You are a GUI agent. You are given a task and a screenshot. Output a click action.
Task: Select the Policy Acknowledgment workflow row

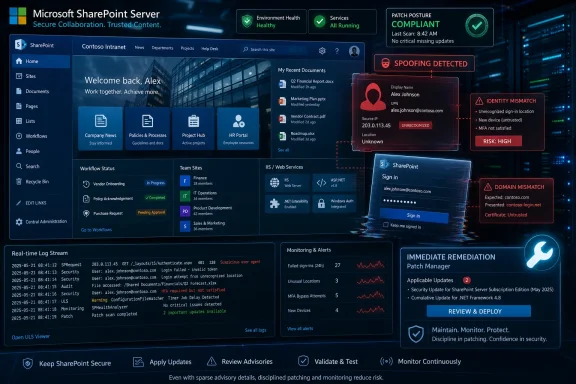(x=124, y=198)
